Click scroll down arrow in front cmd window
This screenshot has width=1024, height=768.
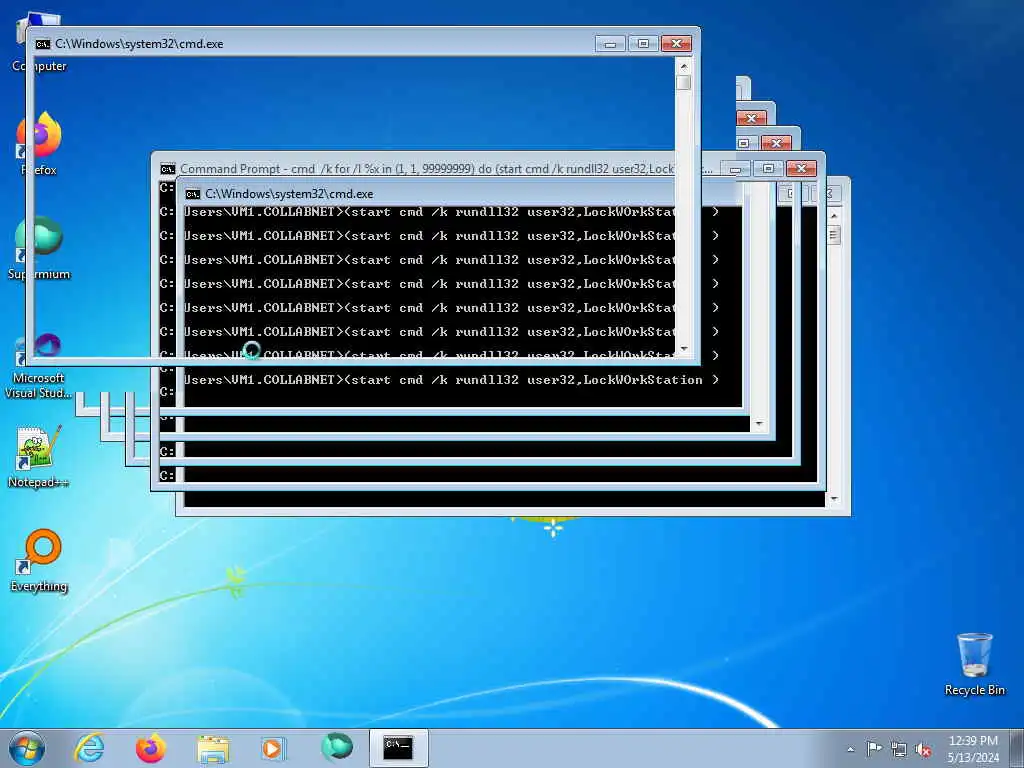(684, 349)
